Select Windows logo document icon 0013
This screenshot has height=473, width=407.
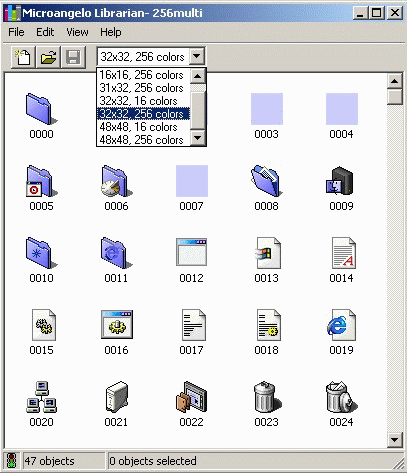(x=268, y=253)
